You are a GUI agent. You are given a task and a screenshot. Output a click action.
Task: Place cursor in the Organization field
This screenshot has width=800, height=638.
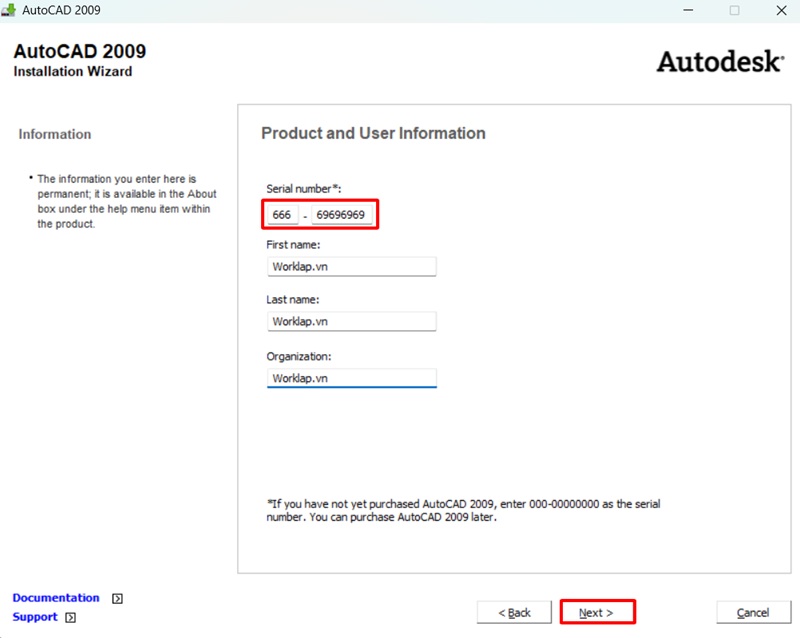[351, 378]
